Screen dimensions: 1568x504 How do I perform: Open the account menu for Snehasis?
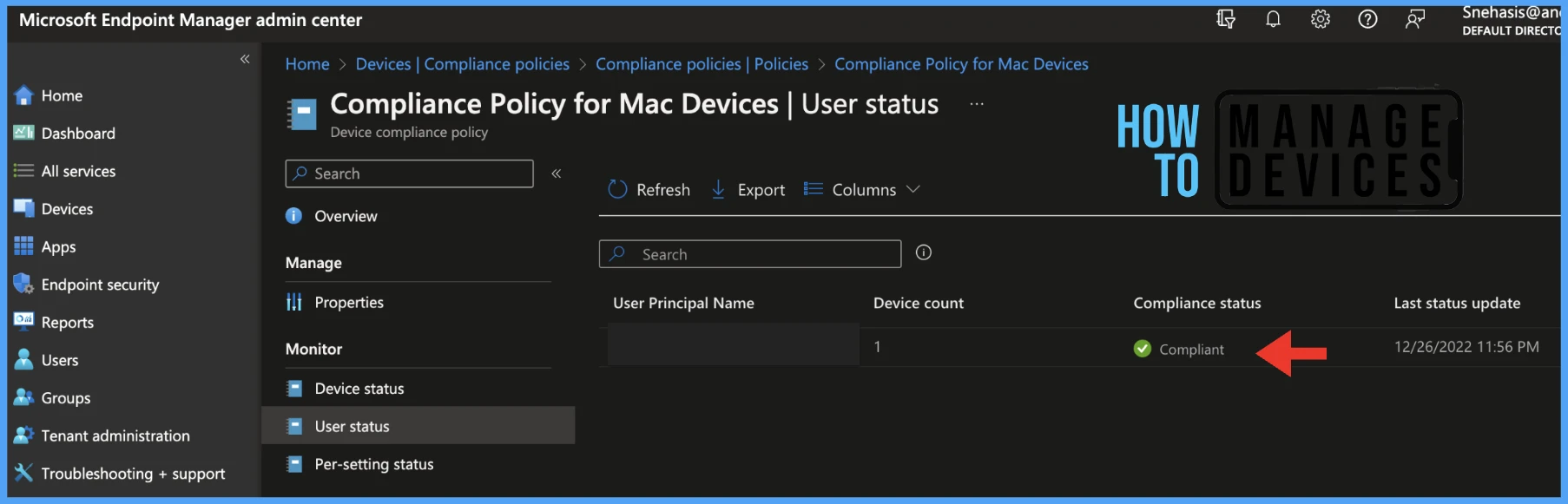tap(1511, 21)
